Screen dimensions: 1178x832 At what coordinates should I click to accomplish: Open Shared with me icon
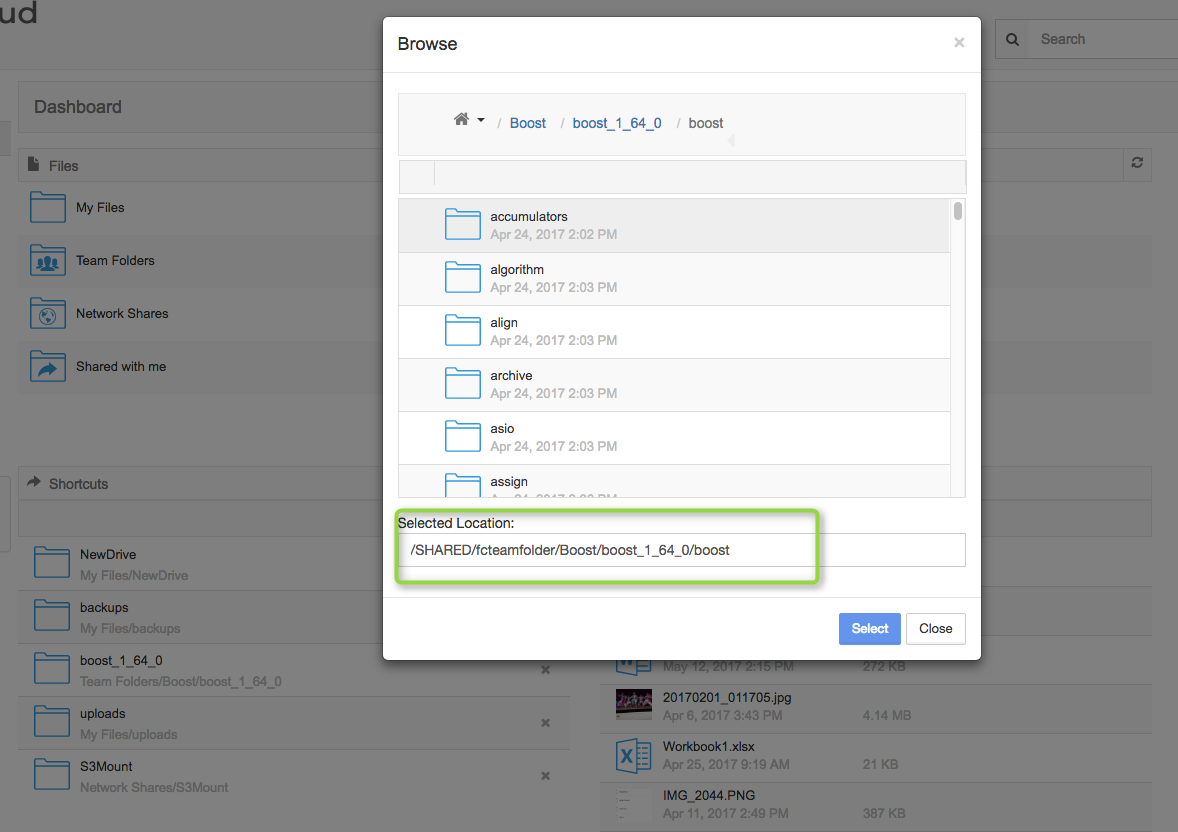coord(48,366)
